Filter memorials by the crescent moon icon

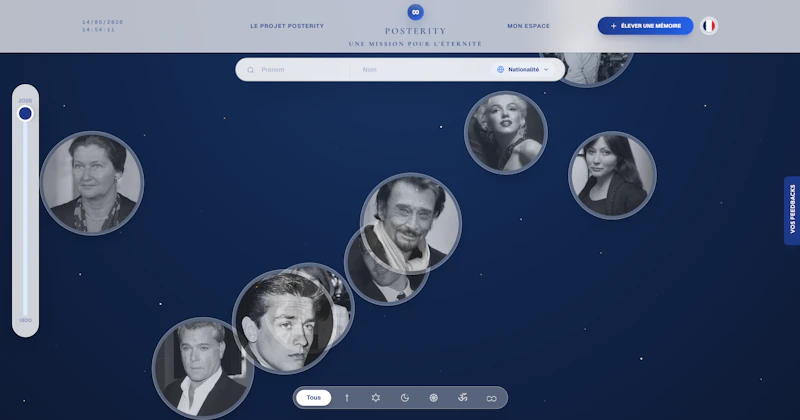click(405, 398)
